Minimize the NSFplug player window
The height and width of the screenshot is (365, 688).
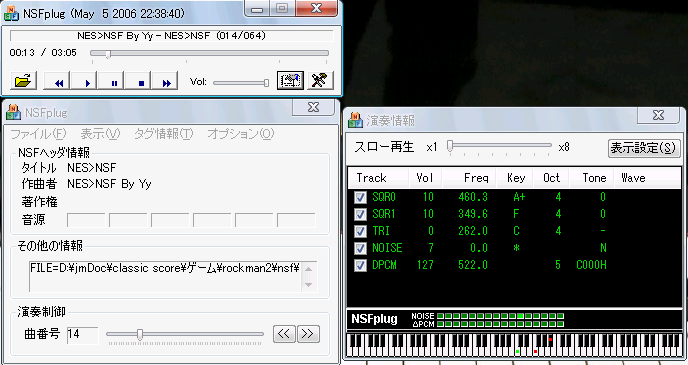pyautogui.click(x=257, y=9)
